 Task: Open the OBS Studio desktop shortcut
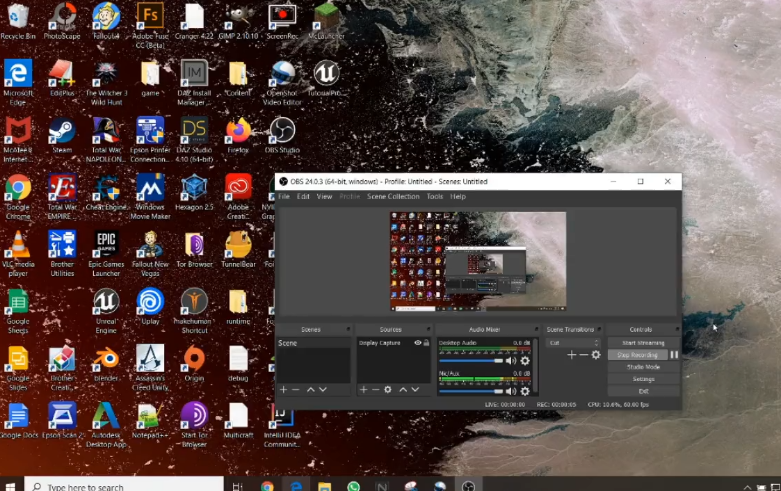(282, 135)
